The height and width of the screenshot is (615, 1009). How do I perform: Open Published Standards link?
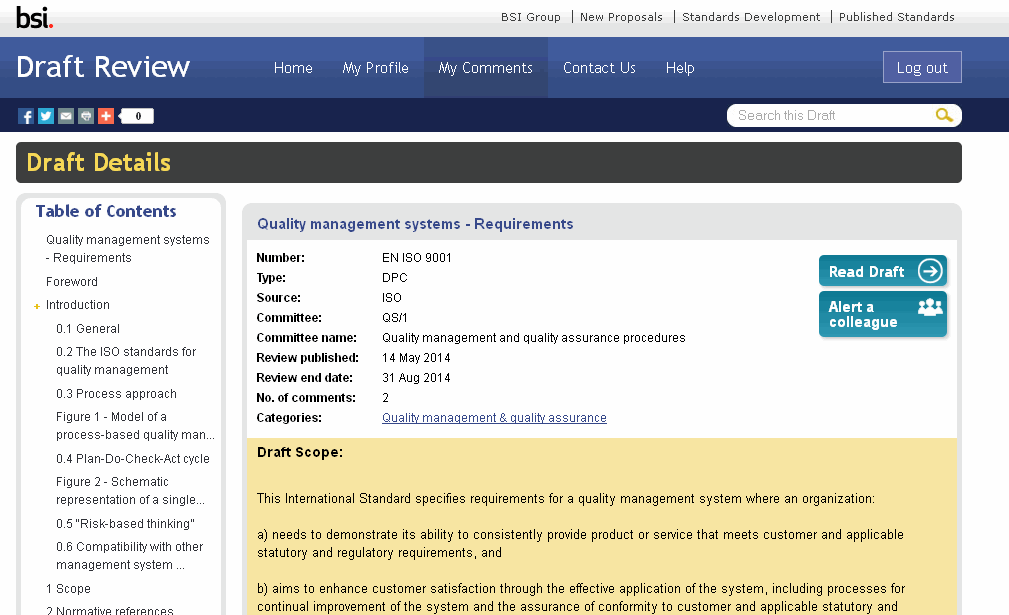point(896,17)
